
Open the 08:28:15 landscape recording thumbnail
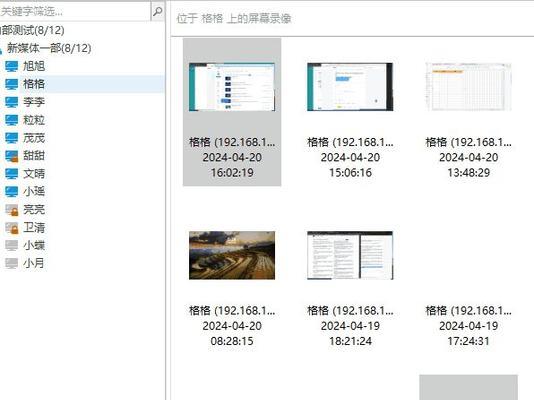[232, 255]
